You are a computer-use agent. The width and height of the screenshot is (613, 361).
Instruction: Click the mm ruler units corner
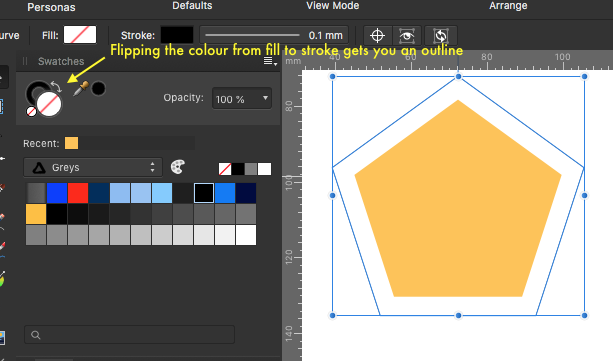pyautogui.click(x=293, y=61)
